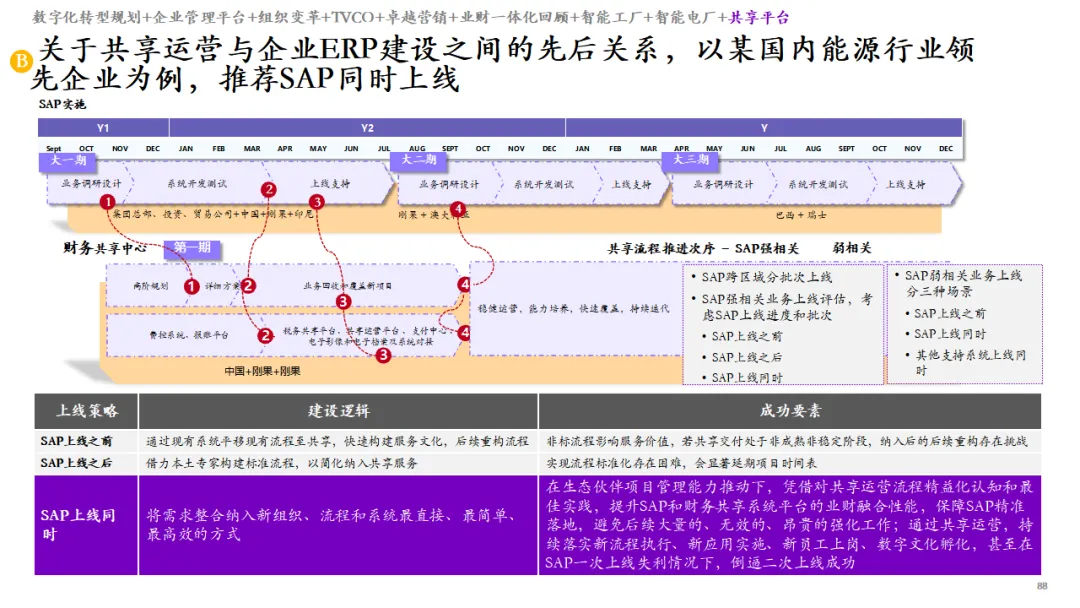The image size is (1080, 608).
Task: Click the 在生态伙伴项目管理能力推动下 purple cell
Action: (x=790, y=525)
